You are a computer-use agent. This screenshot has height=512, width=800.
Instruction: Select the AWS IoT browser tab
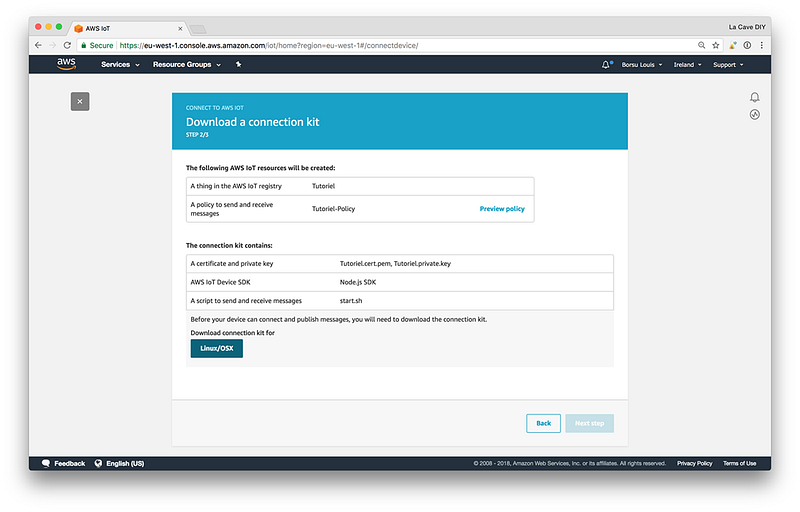tap(128, 29)
